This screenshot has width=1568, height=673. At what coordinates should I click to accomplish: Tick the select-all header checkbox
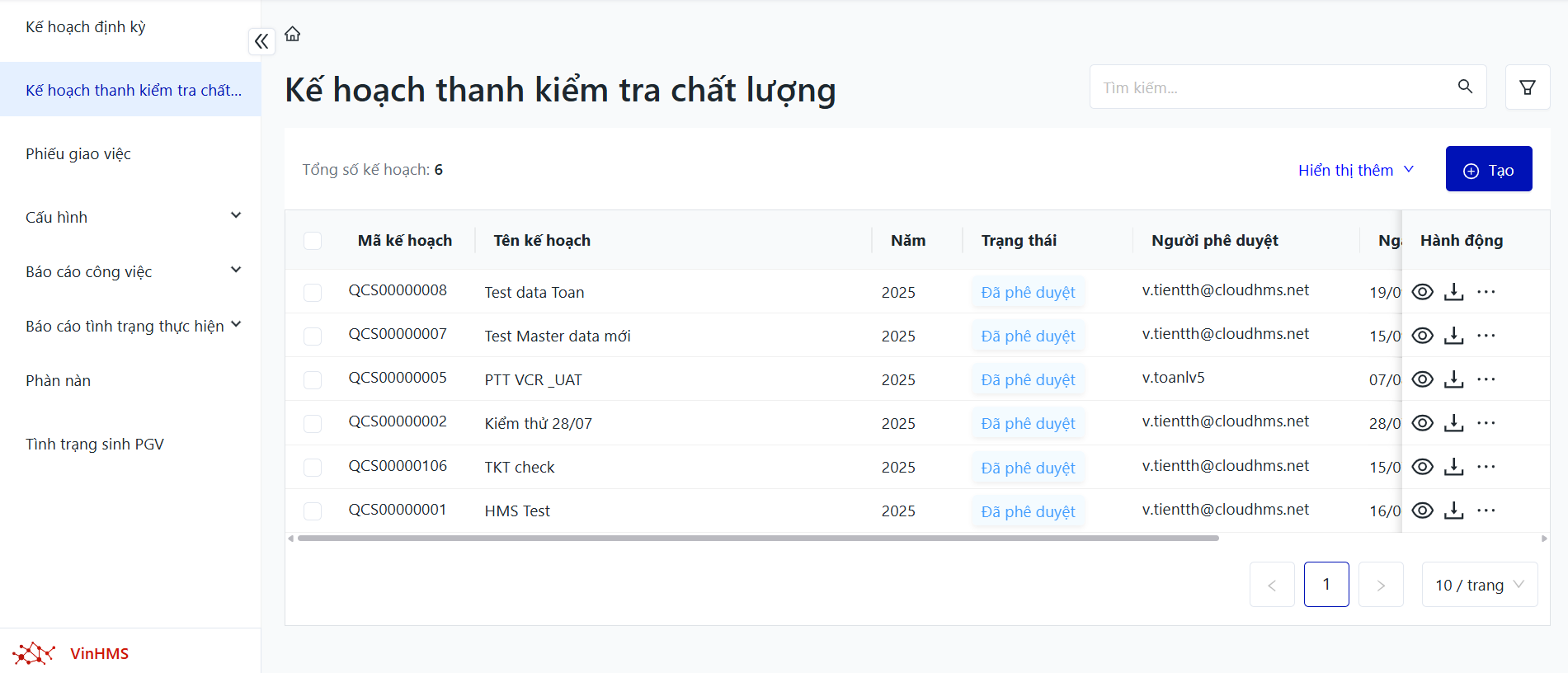313,241
